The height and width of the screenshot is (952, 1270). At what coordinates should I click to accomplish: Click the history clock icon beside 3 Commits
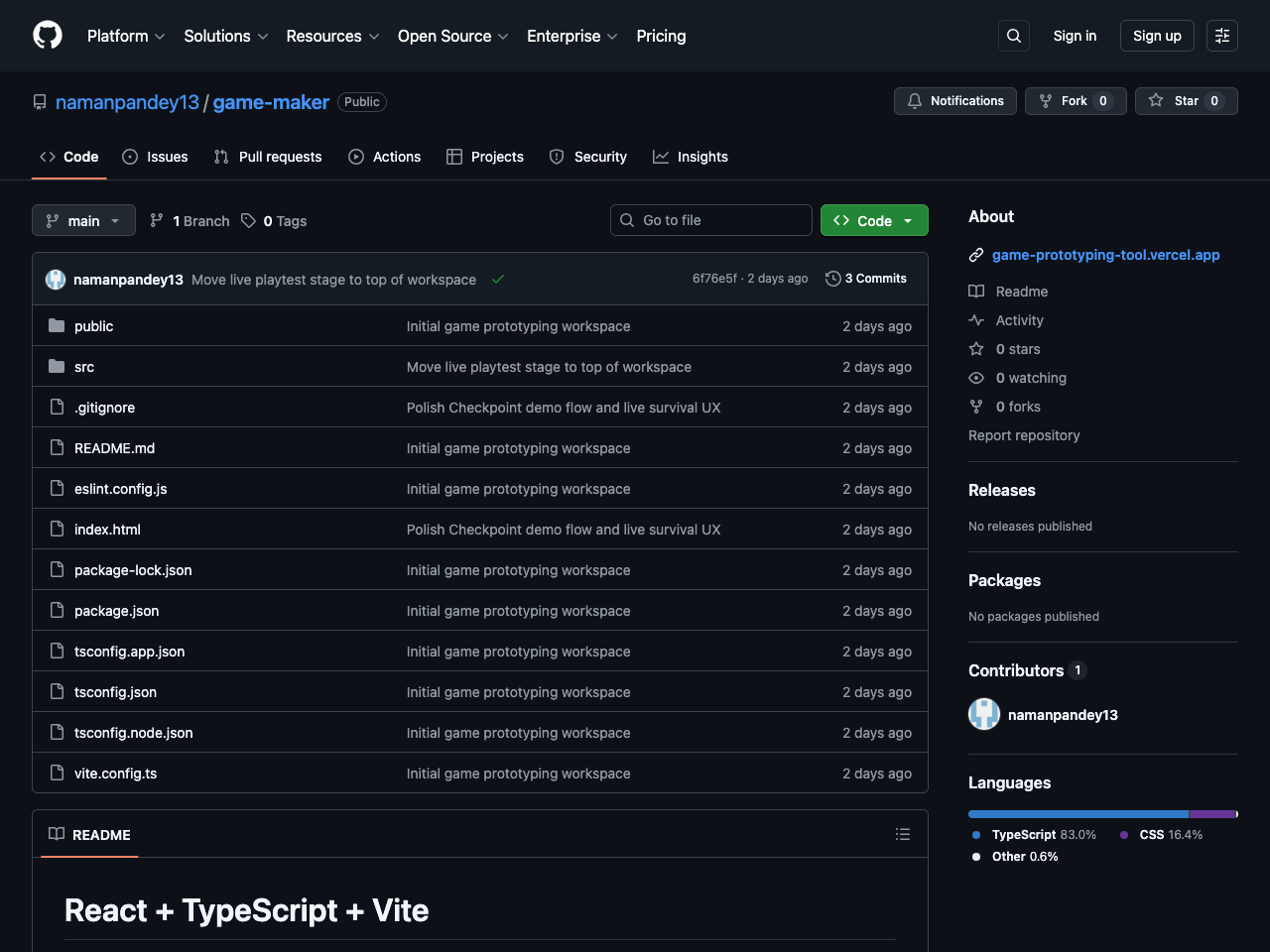tap(833, 279)
